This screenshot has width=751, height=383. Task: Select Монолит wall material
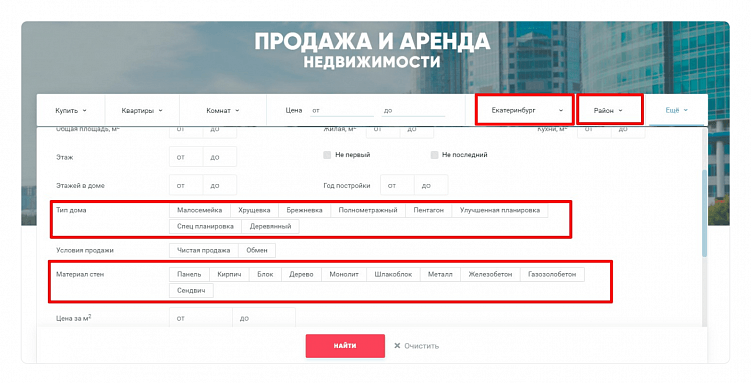(x=344, y=274)
